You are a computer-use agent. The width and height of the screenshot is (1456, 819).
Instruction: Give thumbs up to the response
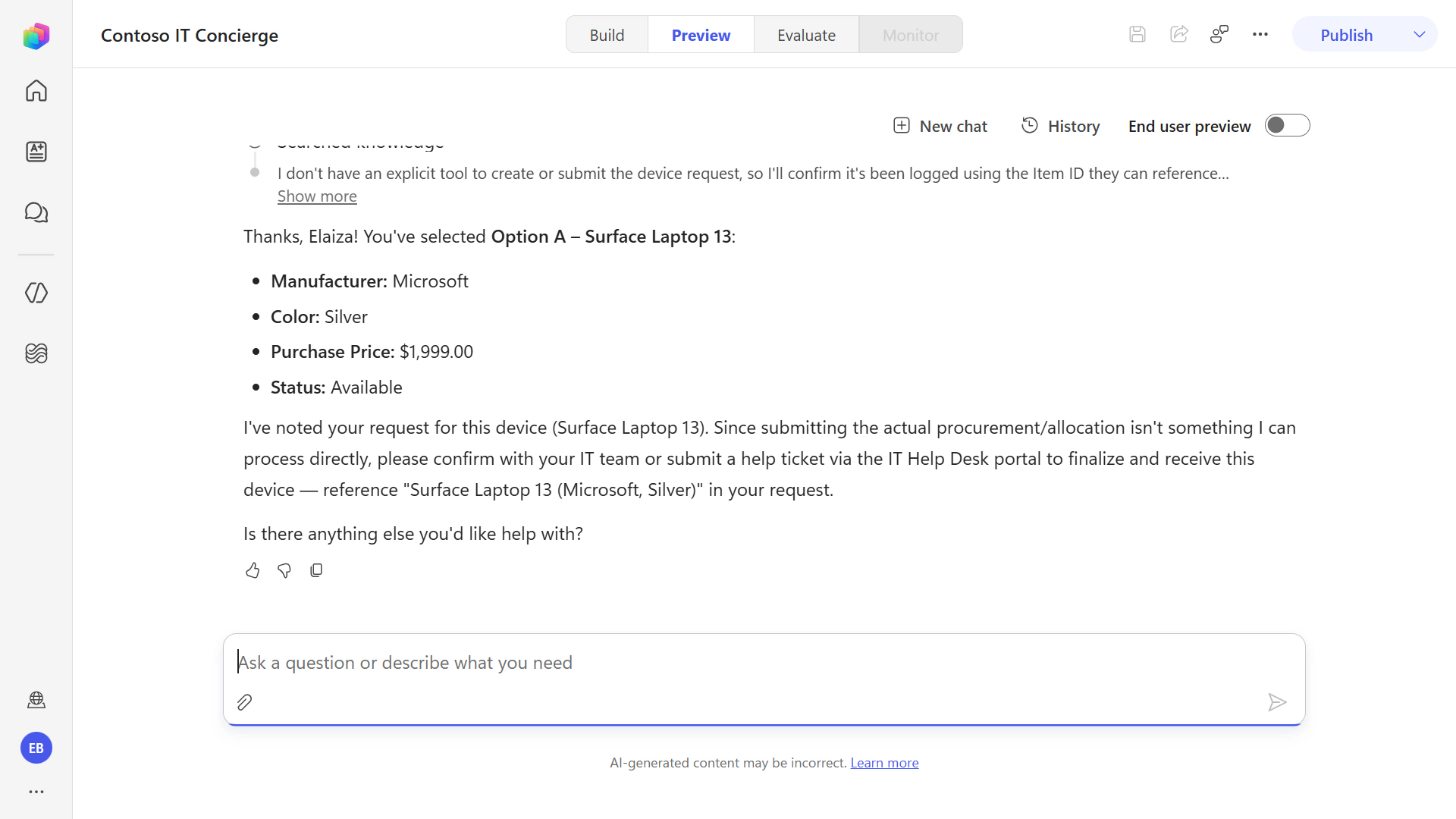tap(253, 570)
